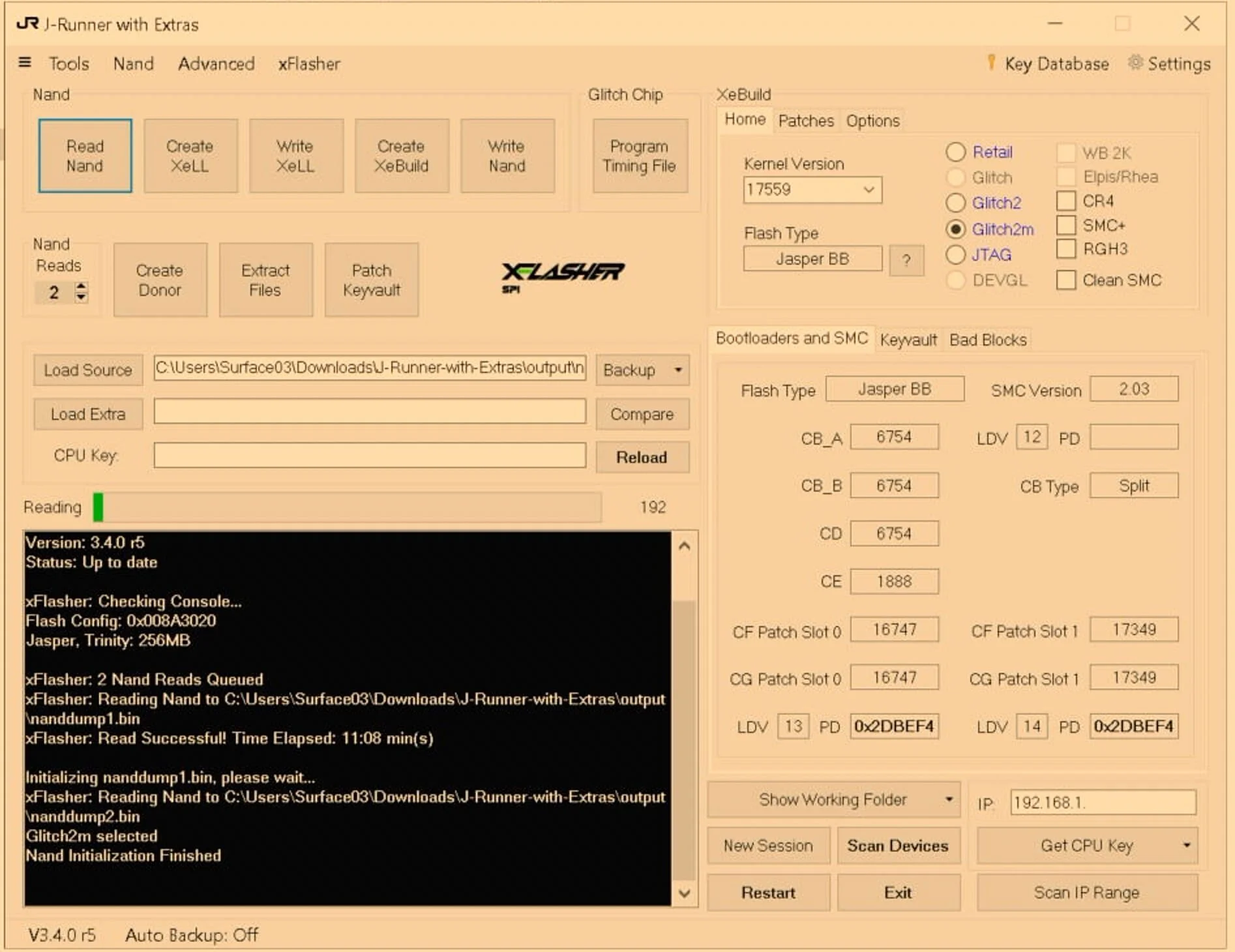
Task: Click the Compare button
Action: (642, 414)
